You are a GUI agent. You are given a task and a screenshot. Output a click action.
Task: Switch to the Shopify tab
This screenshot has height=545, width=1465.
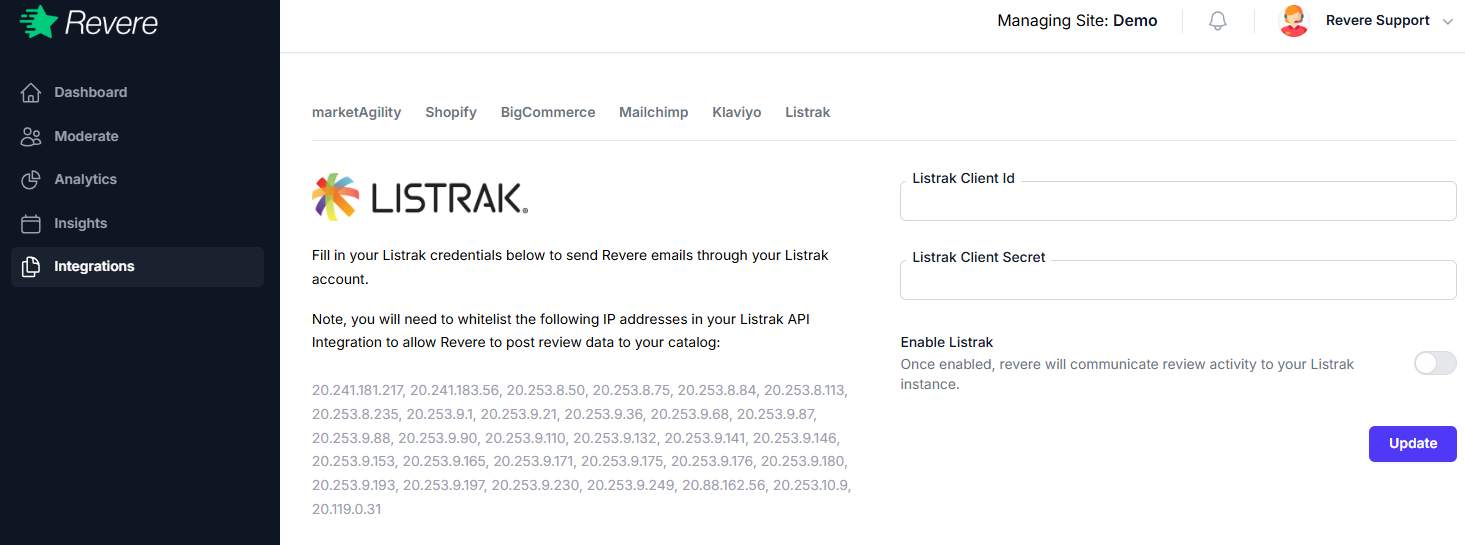point(451,112)
